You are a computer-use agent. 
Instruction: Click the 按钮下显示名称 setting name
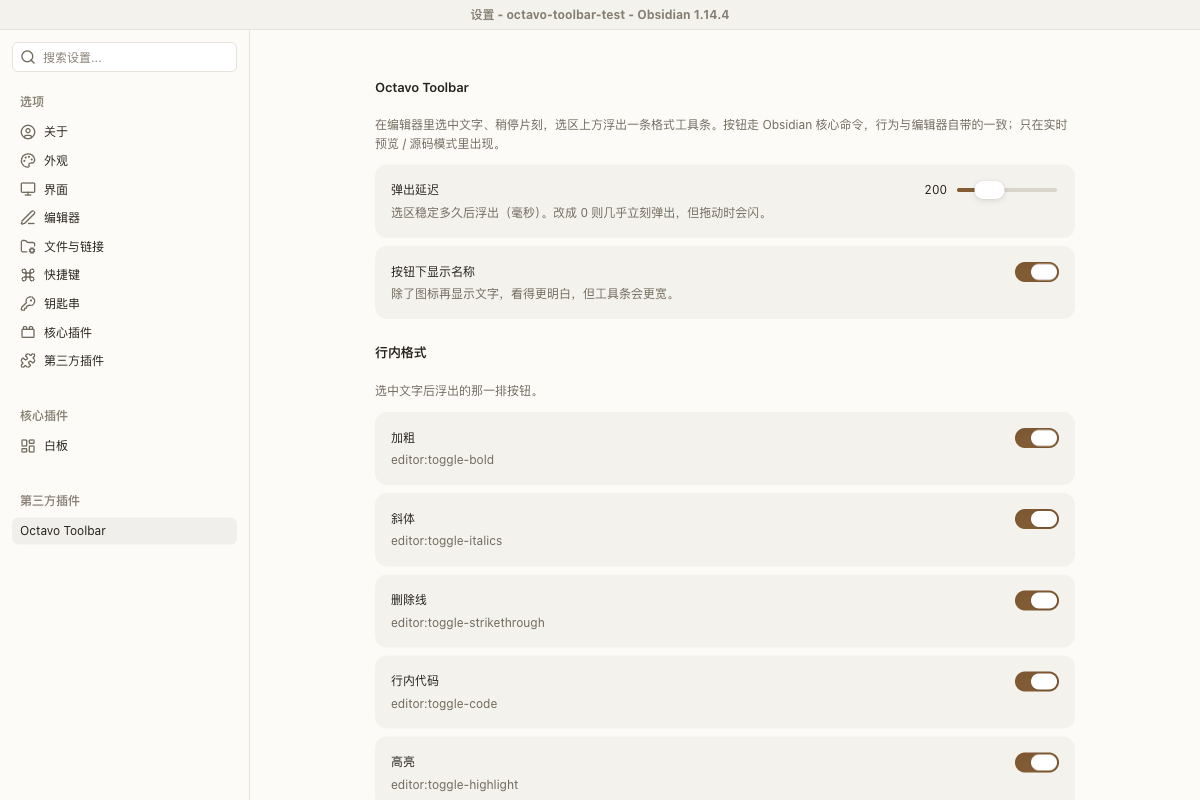tap(433, 272)
